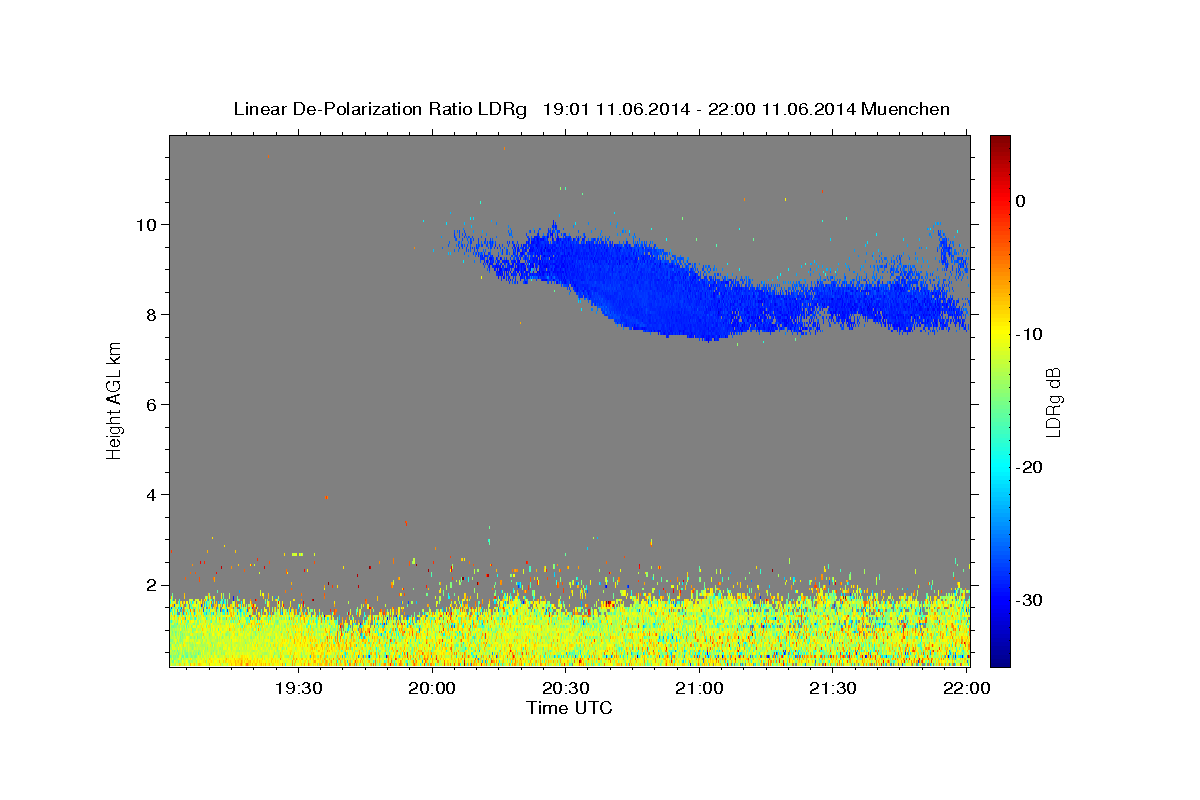Image resolution: width=1200 pixels, height=800 pixels.
Task: Click the height label 6
Action: pyautogui.click(x=152, y=405)
